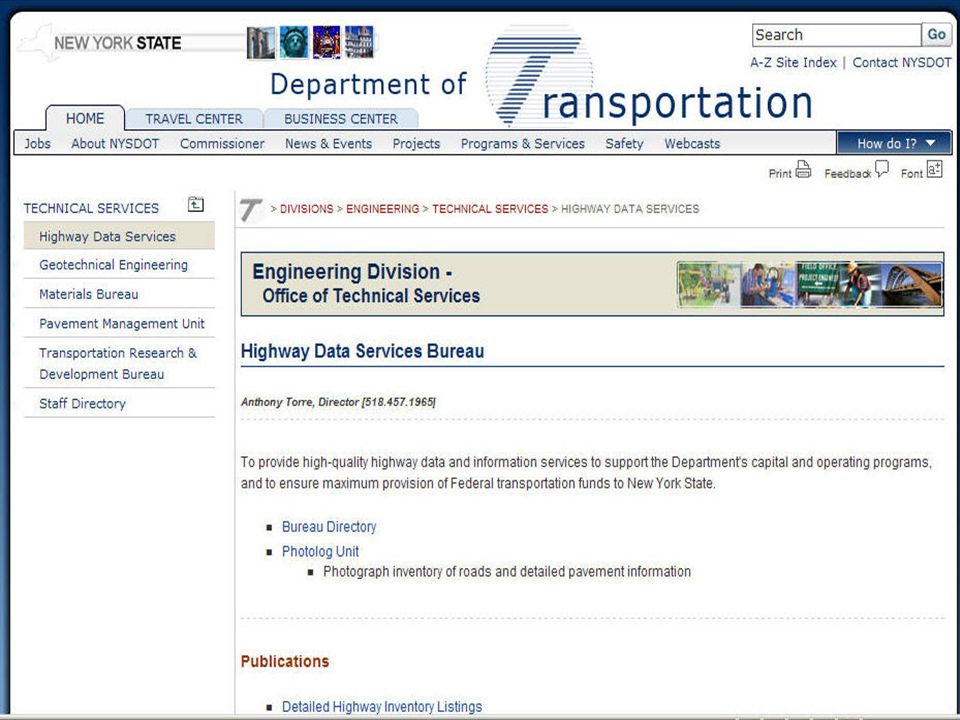Open the Photolog Unit link
This screenshot has height=720, width=960.
tap(320, 551)
